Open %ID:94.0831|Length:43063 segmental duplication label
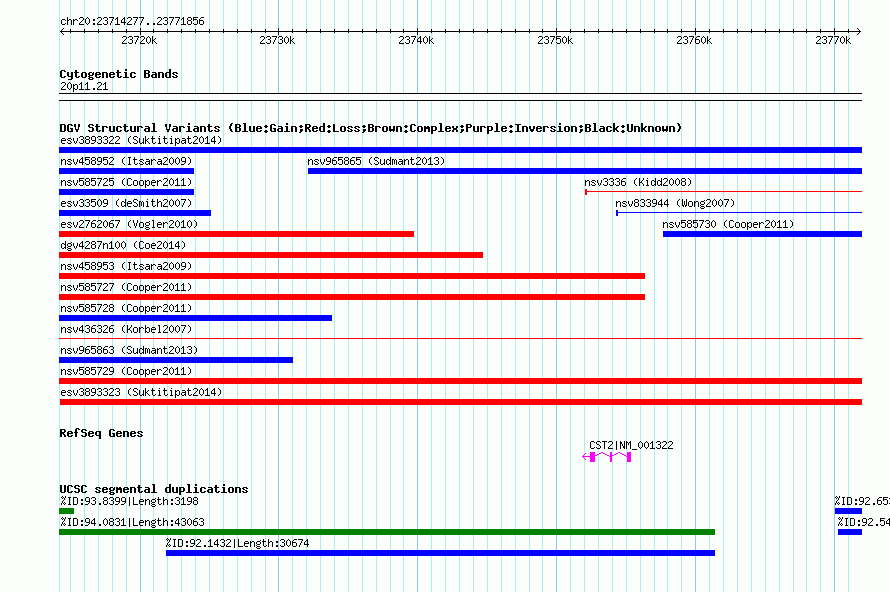Image resolution: width=890 pixels, height=592 pixels. coord(132,522)
